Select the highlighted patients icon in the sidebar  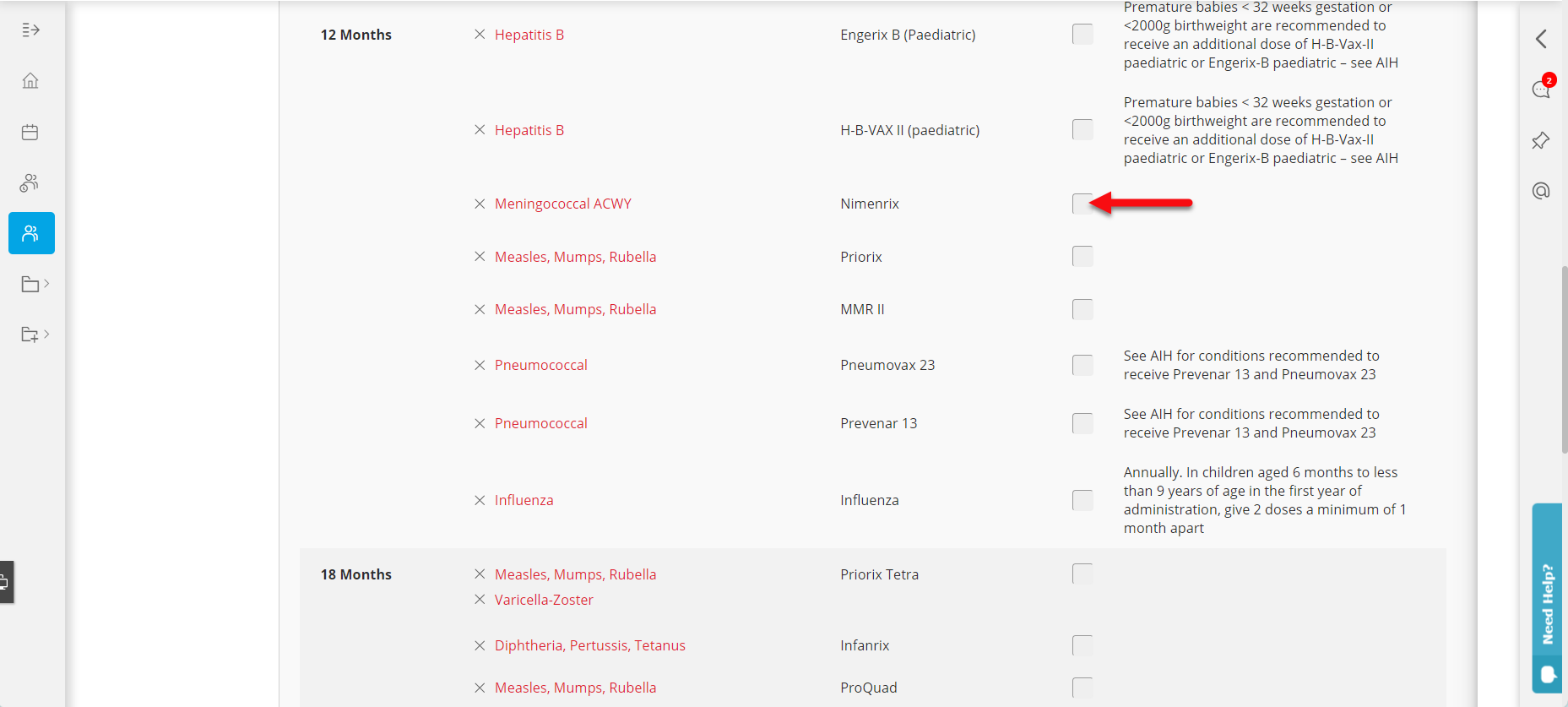coord(31,233)
